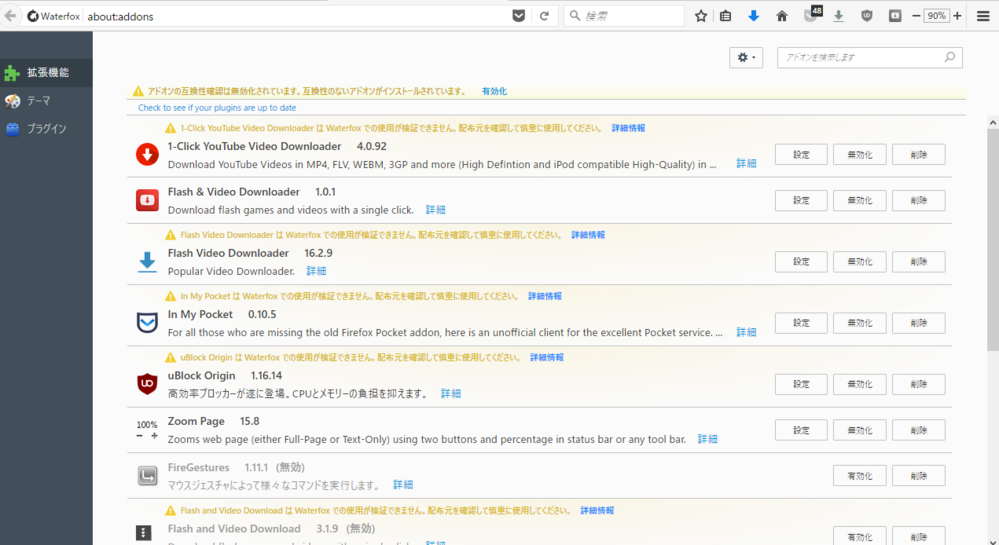Enable FireGestures with 有効化
The height and width of the screenshot is (545, 999).
(859, 476)
